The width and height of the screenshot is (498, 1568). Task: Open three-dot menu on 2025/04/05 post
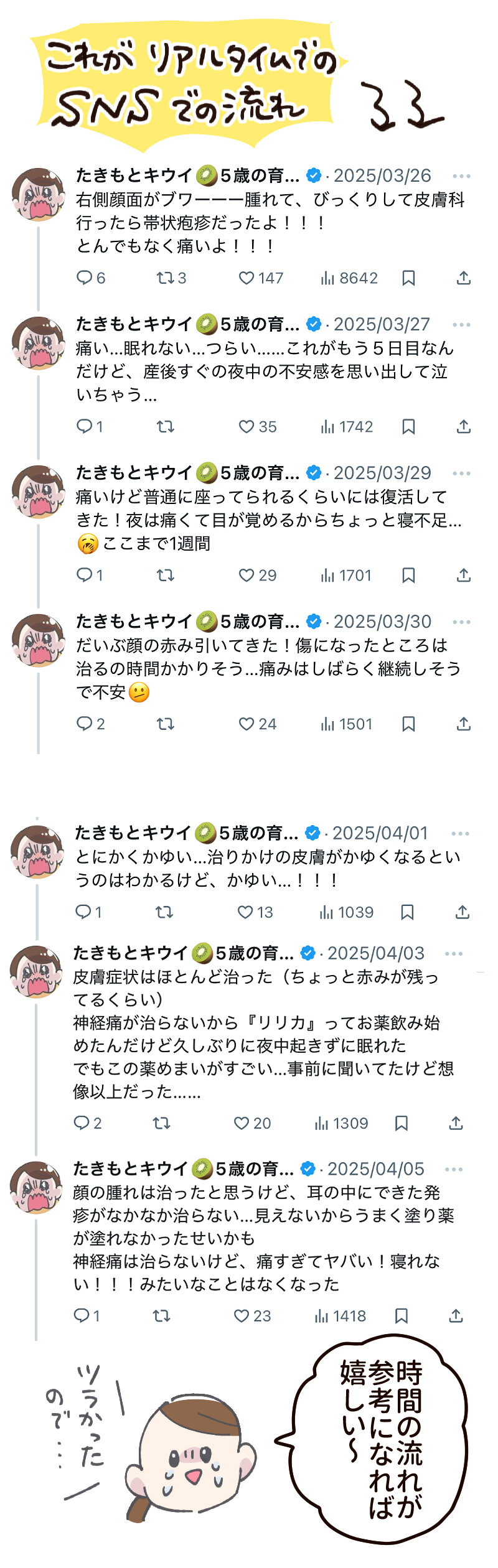454,1170
